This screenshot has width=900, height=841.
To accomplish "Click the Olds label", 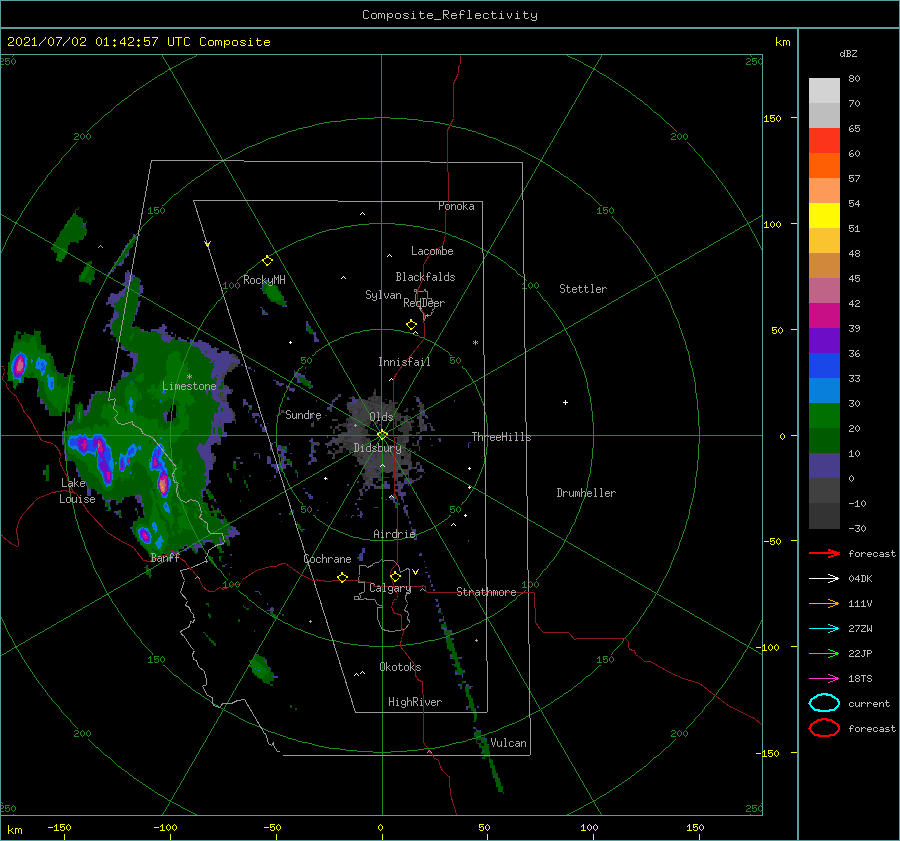I will pyautogui.click(x=381, y=417).
